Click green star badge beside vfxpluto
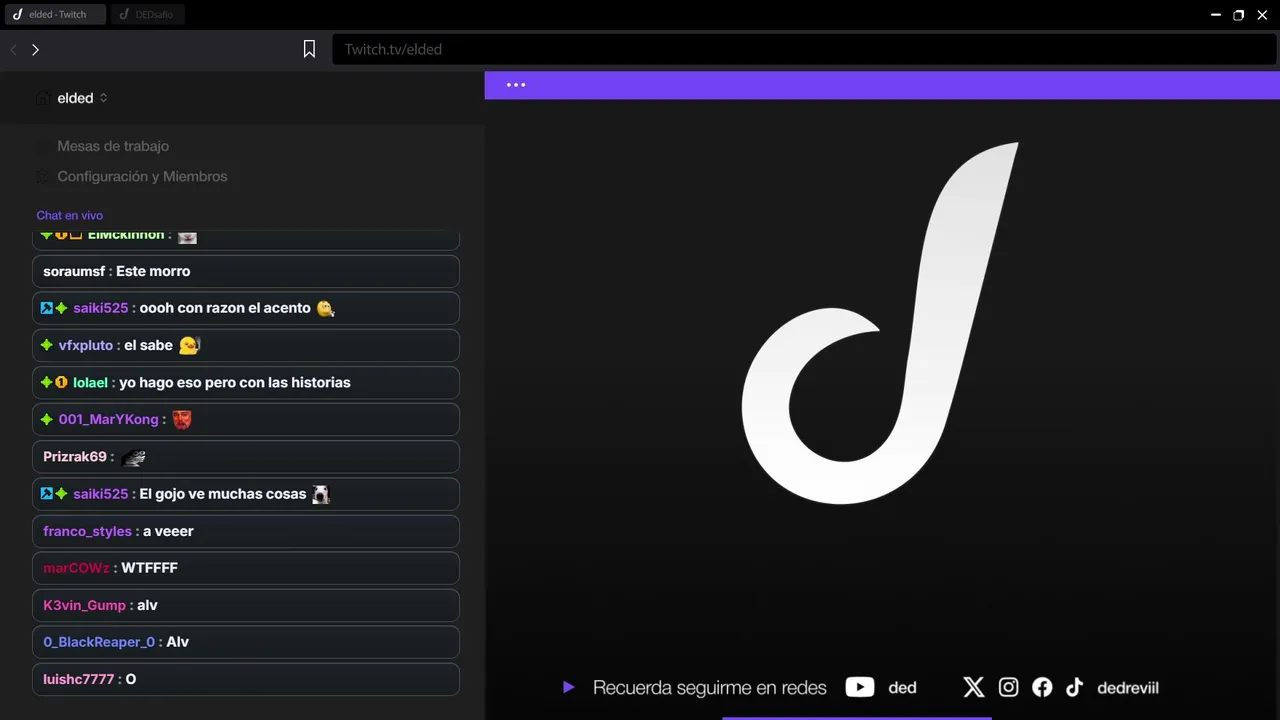Screen dimensions: 1280x720 pyautogui.click(x=46, y=345)
